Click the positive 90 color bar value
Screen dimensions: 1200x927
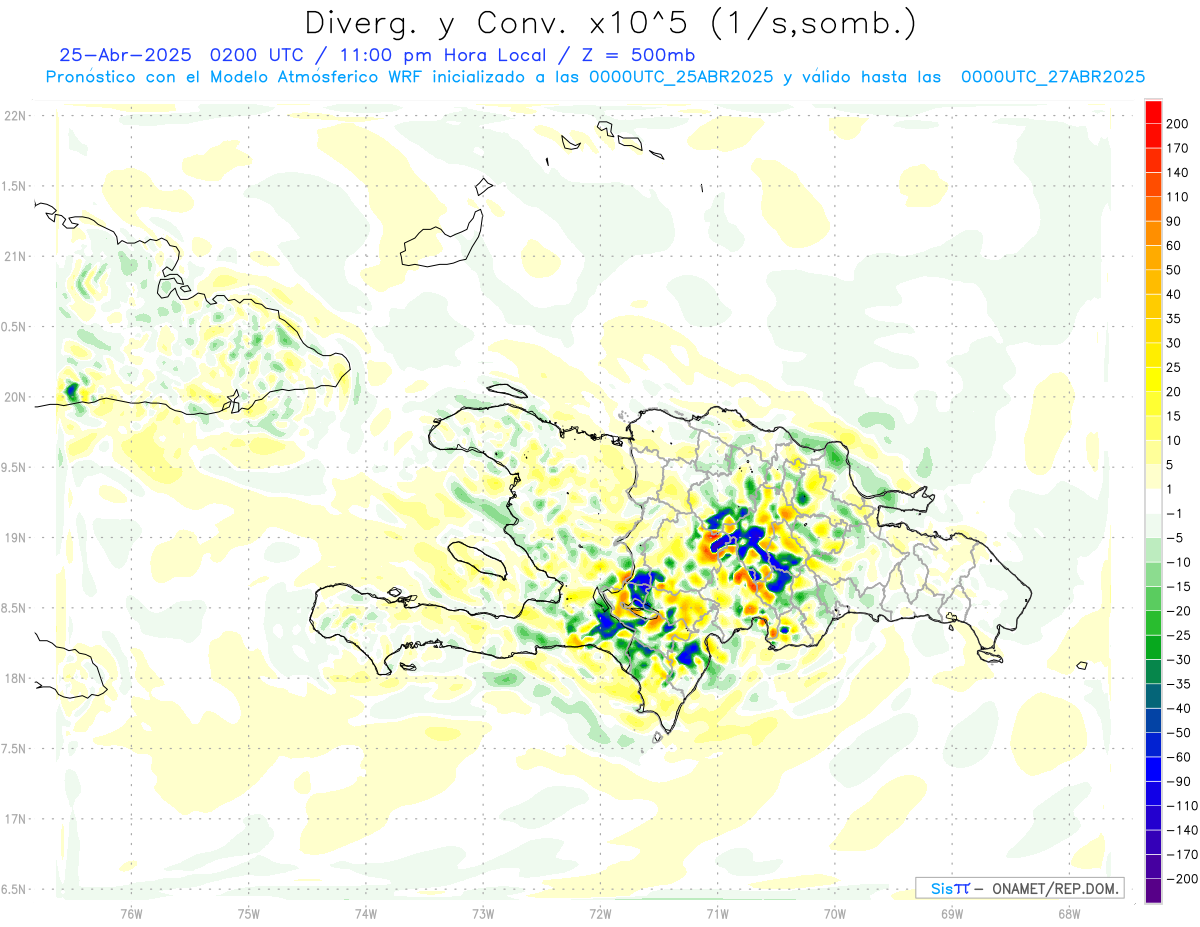click(x=1175, y=221)
